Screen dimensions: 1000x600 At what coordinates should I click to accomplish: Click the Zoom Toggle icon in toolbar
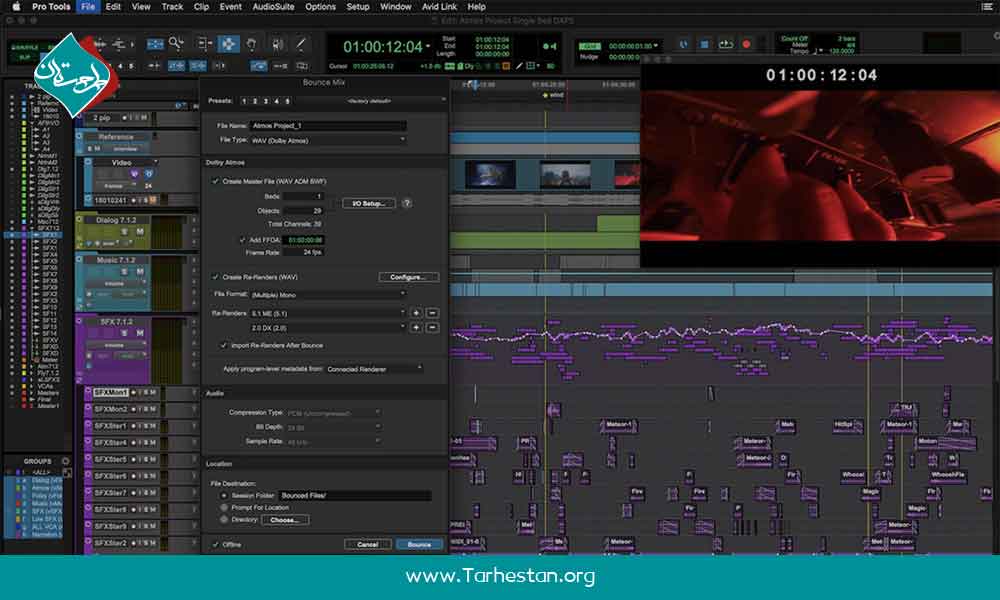tap(155, 43)
